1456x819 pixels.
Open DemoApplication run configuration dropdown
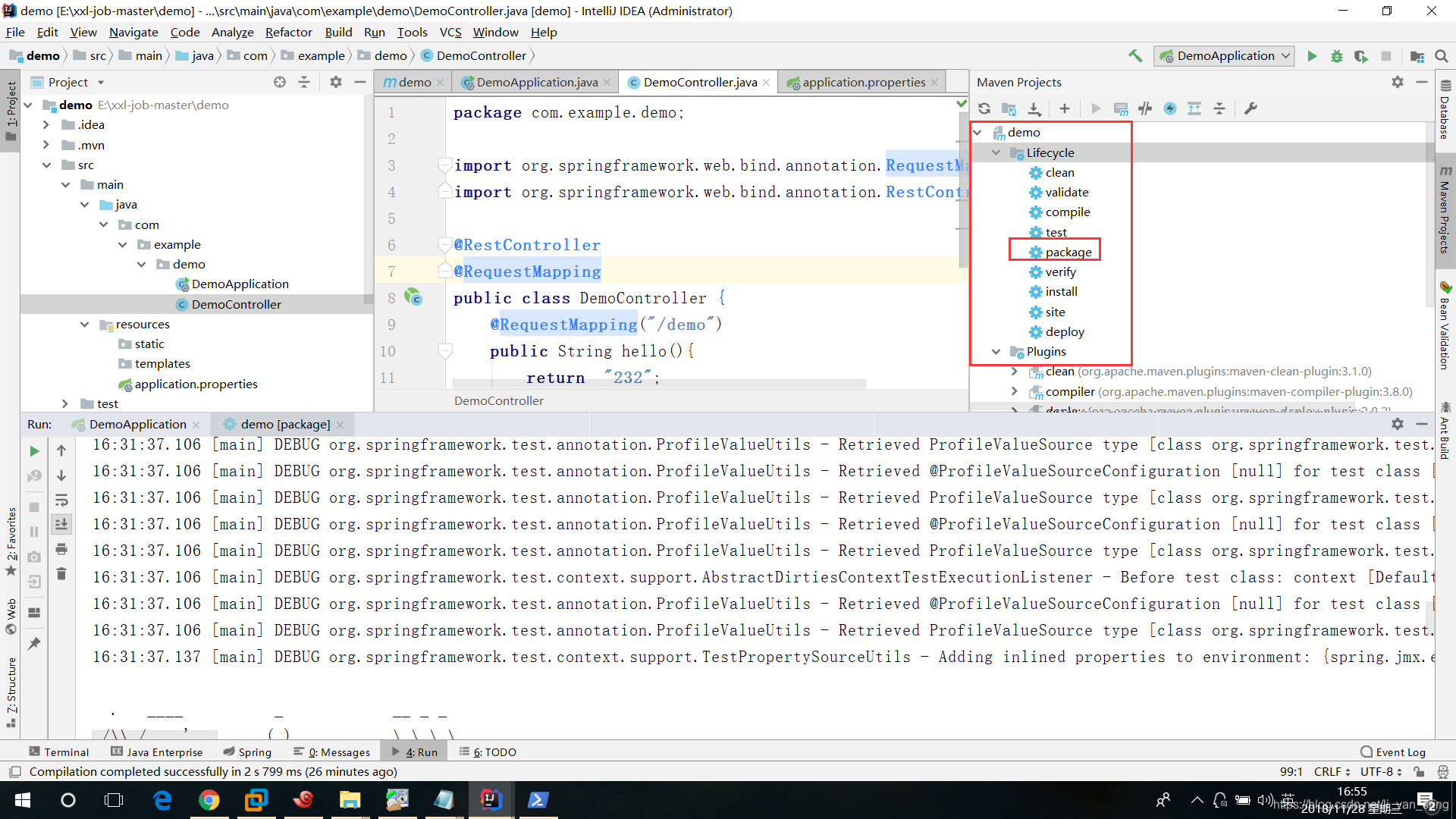tap(1224, 56)
